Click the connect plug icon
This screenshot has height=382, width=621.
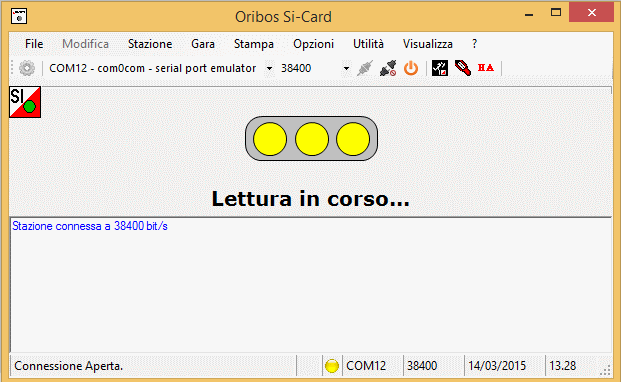pyautogui.click(x=364, y=68)
